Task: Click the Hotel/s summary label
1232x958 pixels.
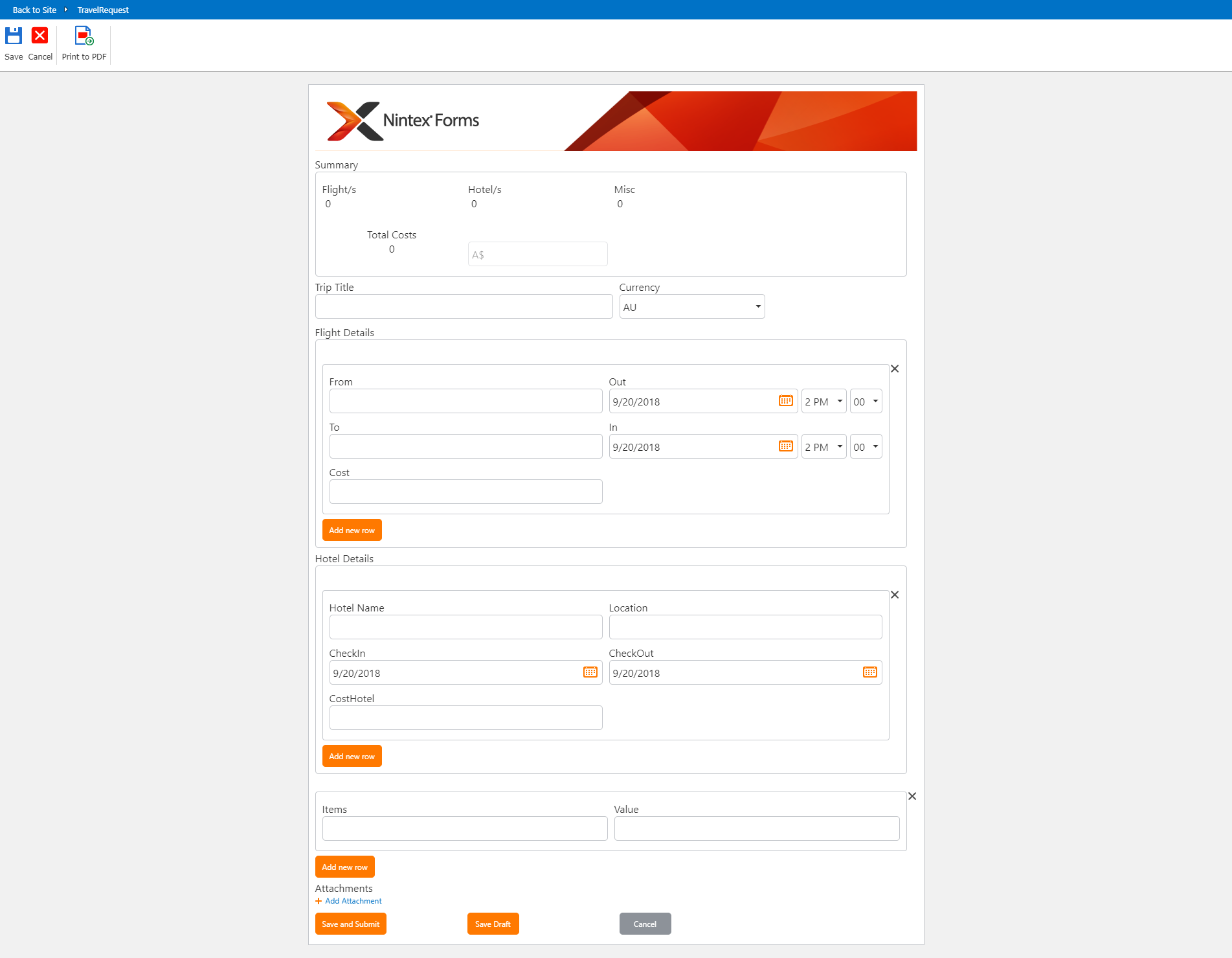Action: [485, 190]
